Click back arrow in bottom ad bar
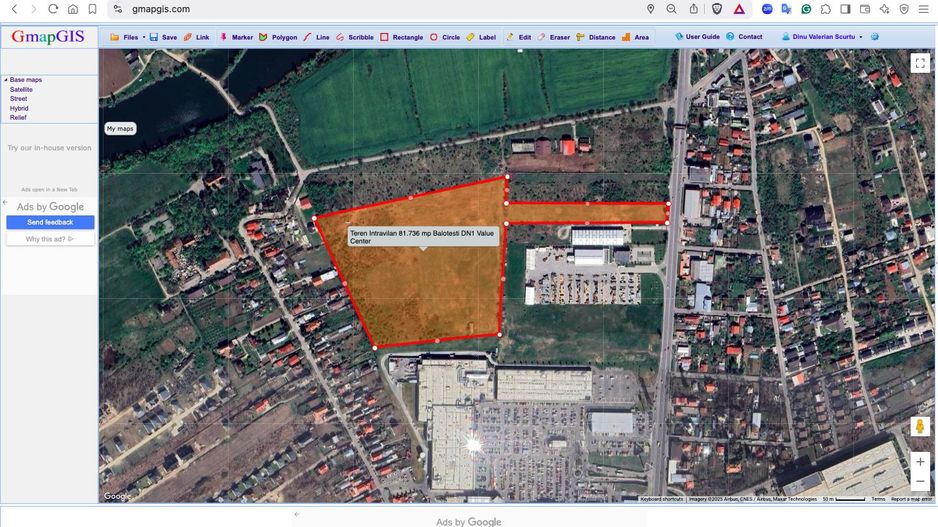938x527 pixels. point(297,514)
